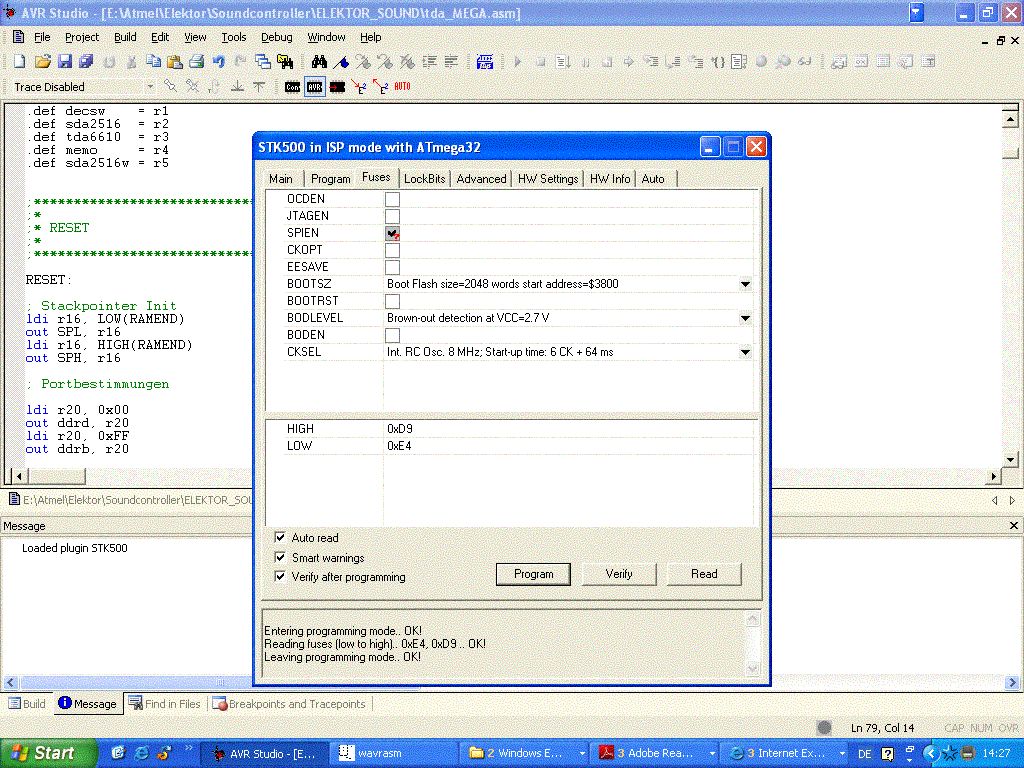This screenshot has width=1024, height=768.
Task: Click the Print toolbar icon
Action: pyautogui.click(x=197, y=62)
